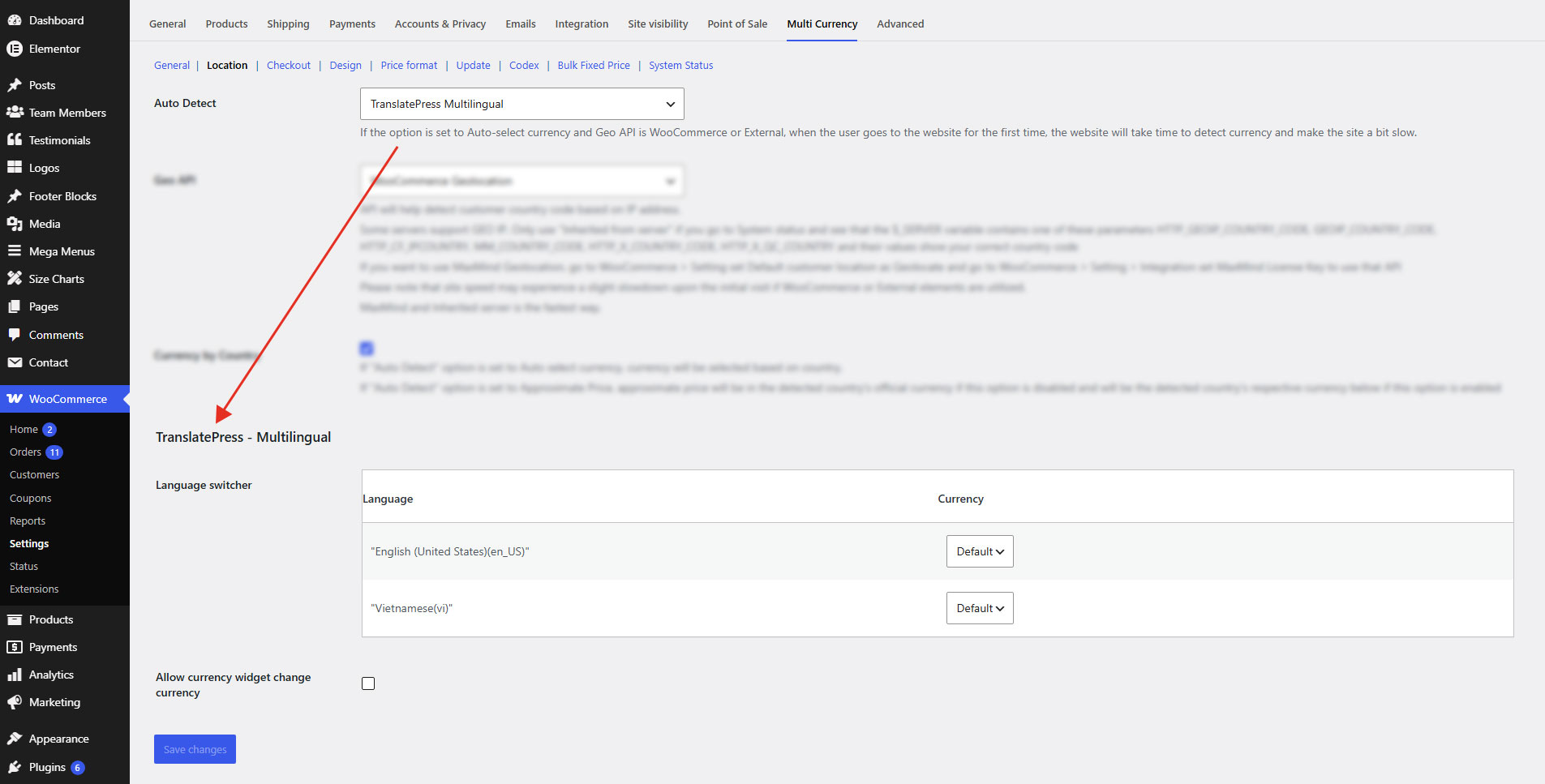Click the Plugins plug icon

(15, 767)
